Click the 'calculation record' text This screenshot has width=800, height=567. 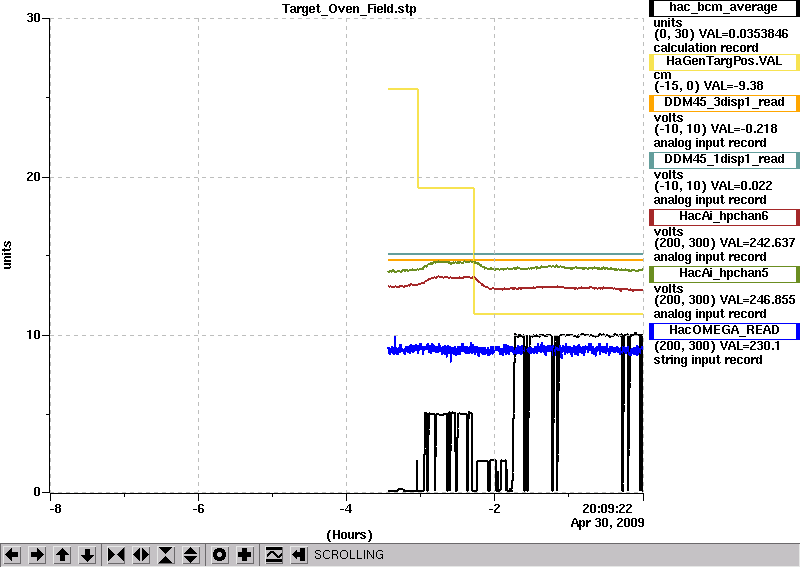(706, 48)
